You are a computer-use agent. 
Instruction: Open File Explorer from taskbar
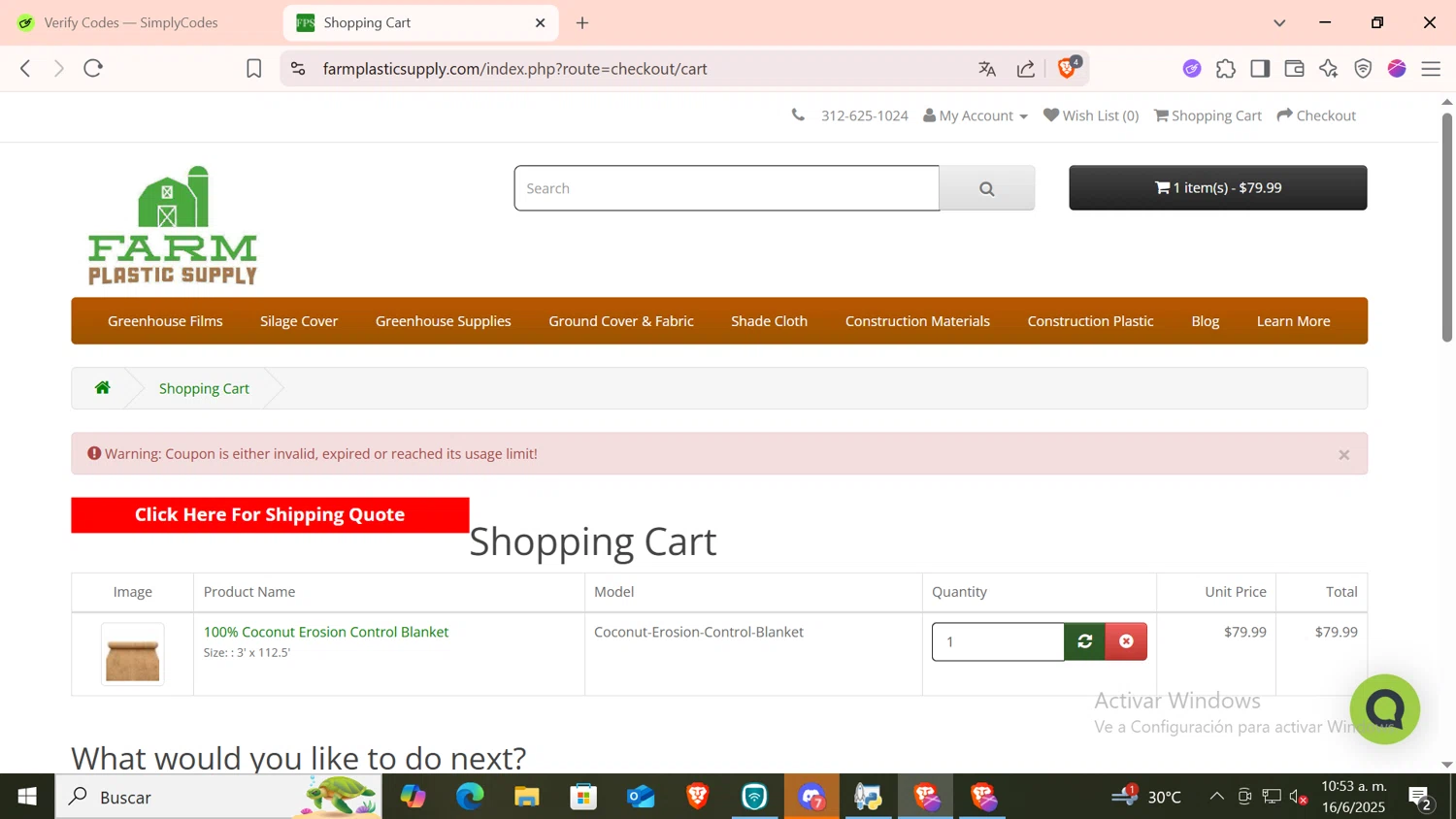(527, 797)
